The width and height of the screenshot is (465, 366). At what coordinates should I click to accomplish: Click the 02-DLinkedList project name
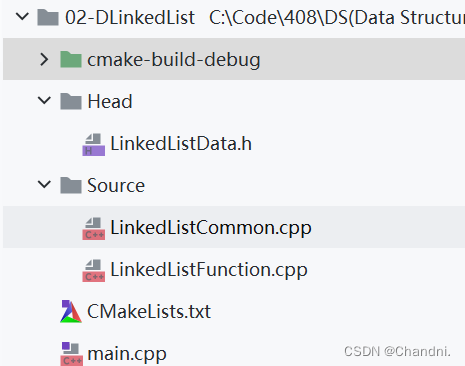click(x=130, y=17)
